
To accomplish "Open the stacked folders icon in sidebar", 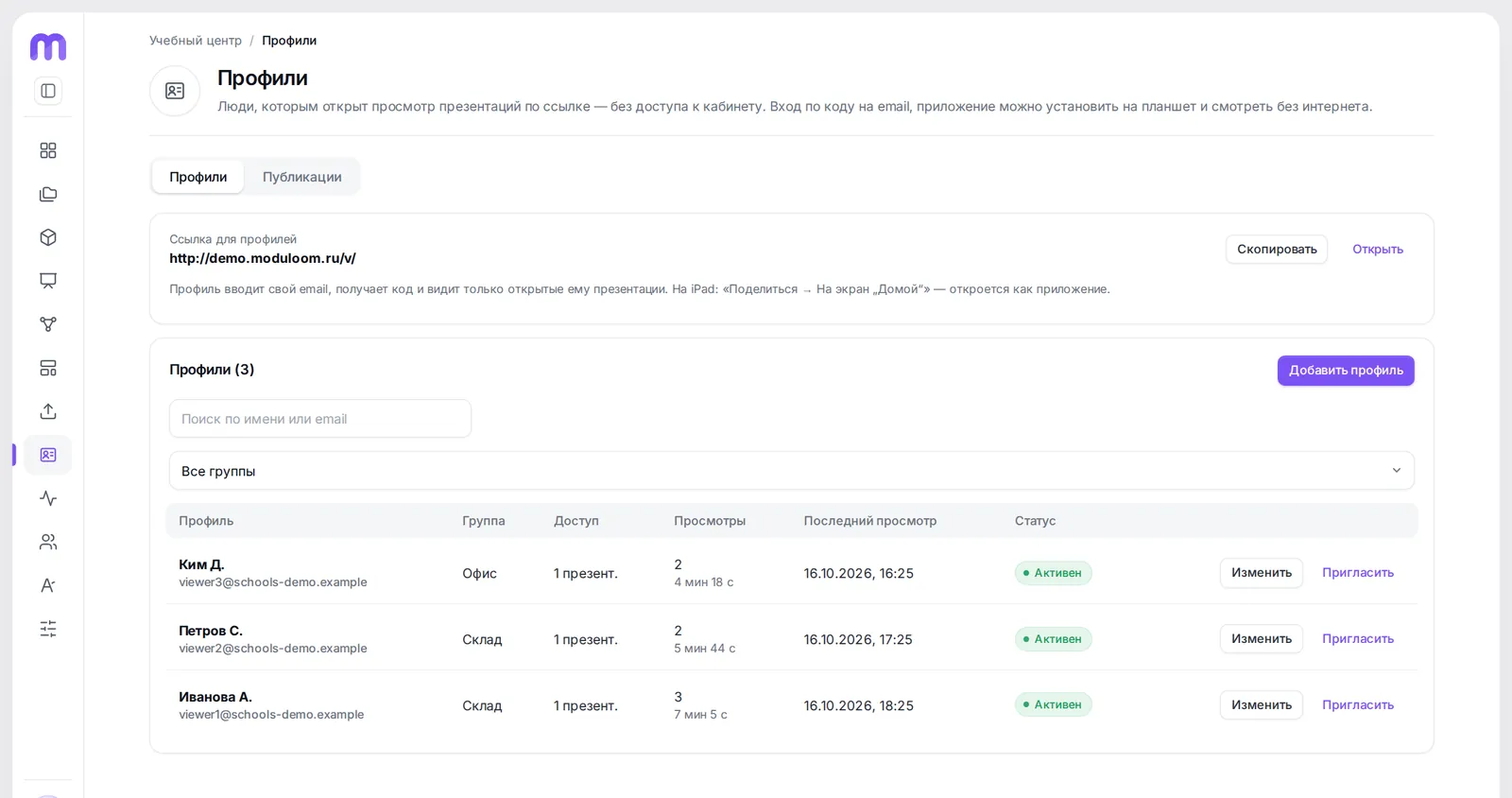I will (48, 194).
